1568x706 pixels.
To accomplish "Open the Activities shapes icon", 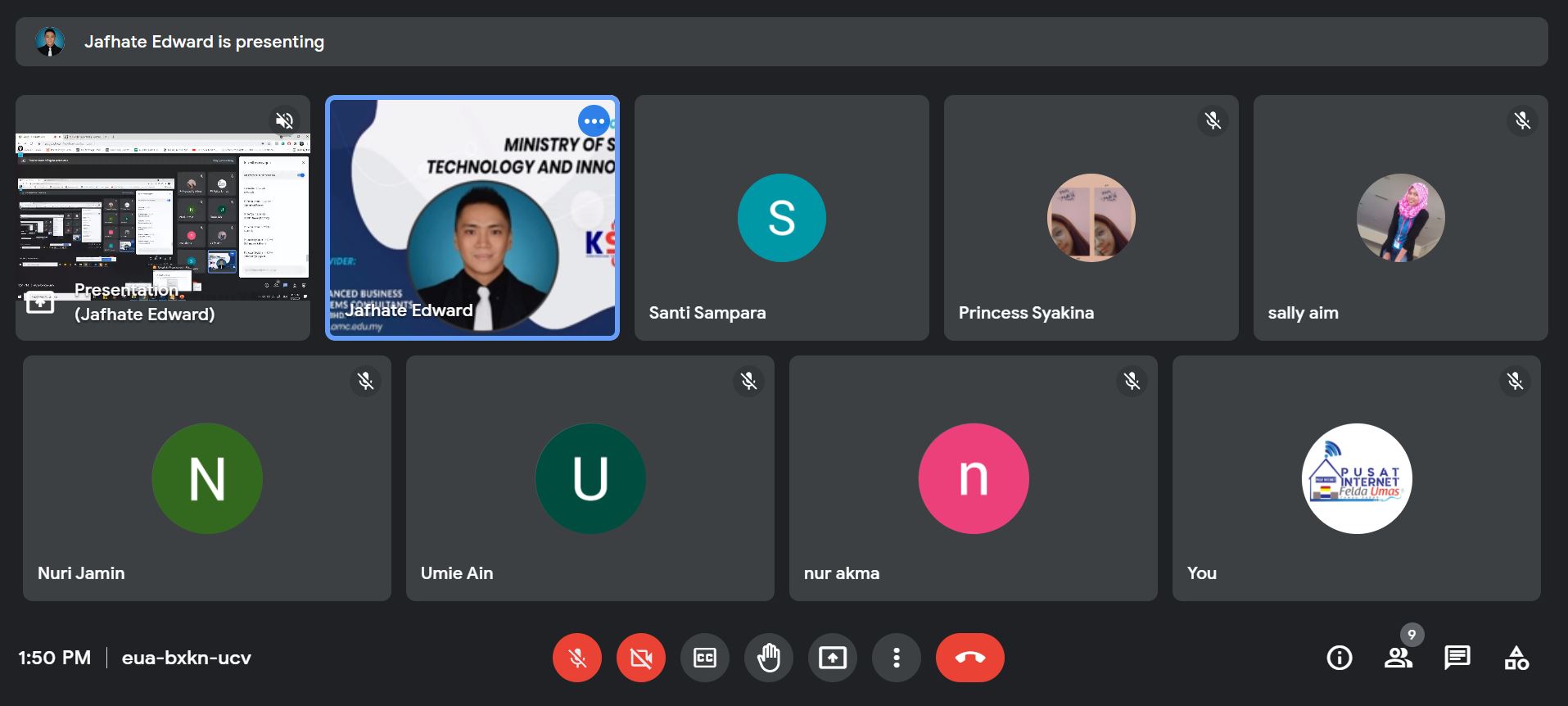I will point(1516,658).
